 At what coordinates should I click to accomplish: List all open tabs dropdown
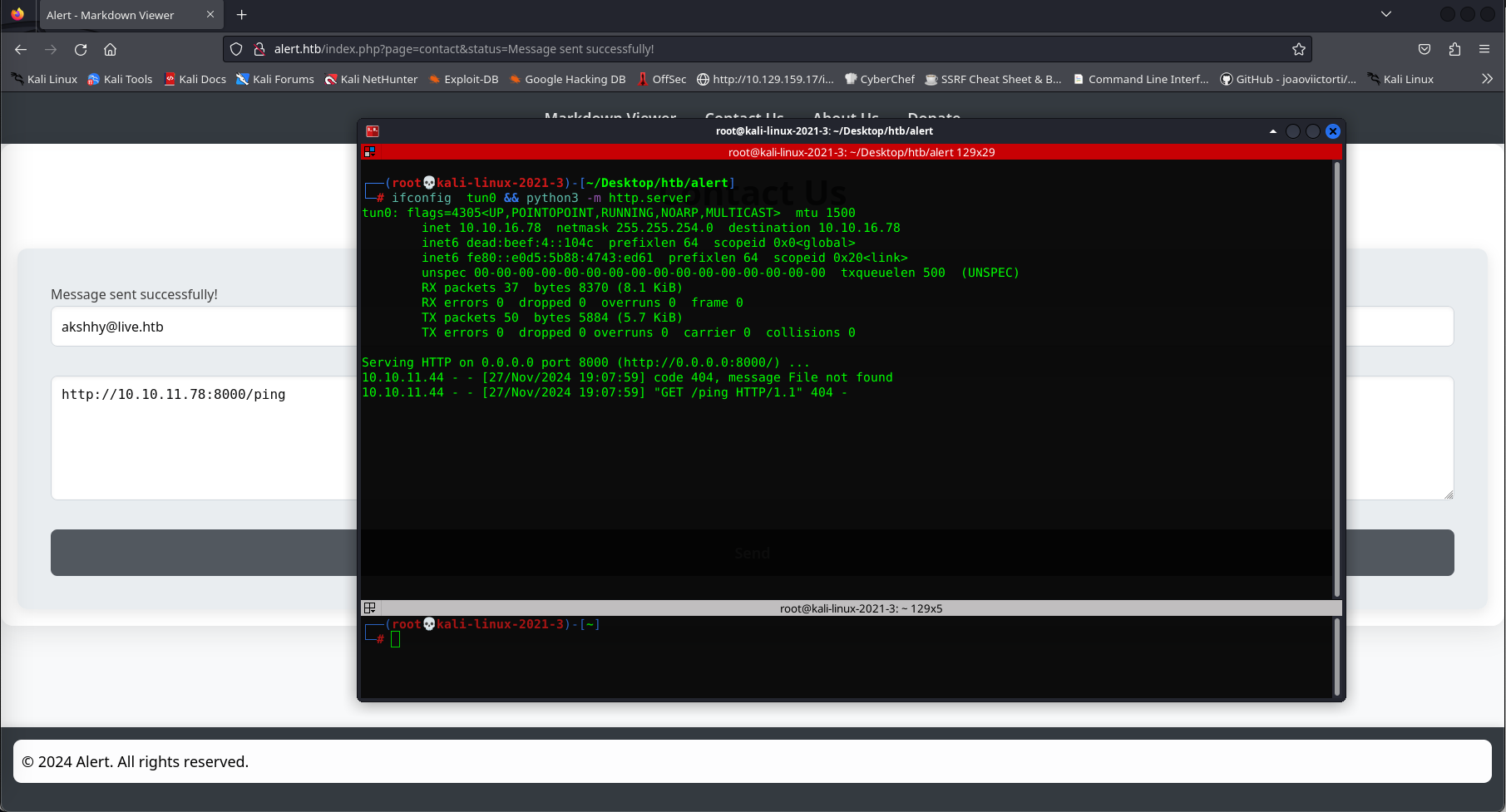click(x=1386, y=14)
